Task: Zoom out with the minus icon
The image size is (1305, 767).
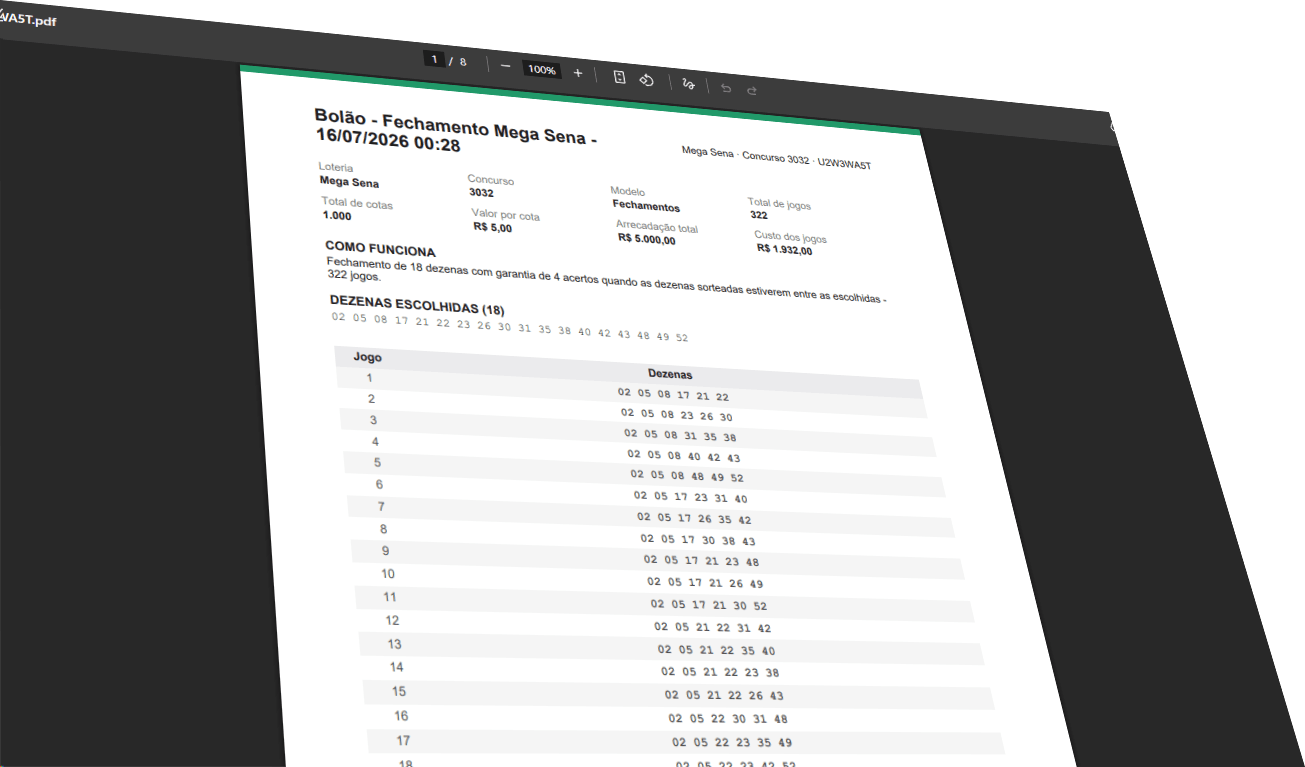Action: [x=505, y=67]
